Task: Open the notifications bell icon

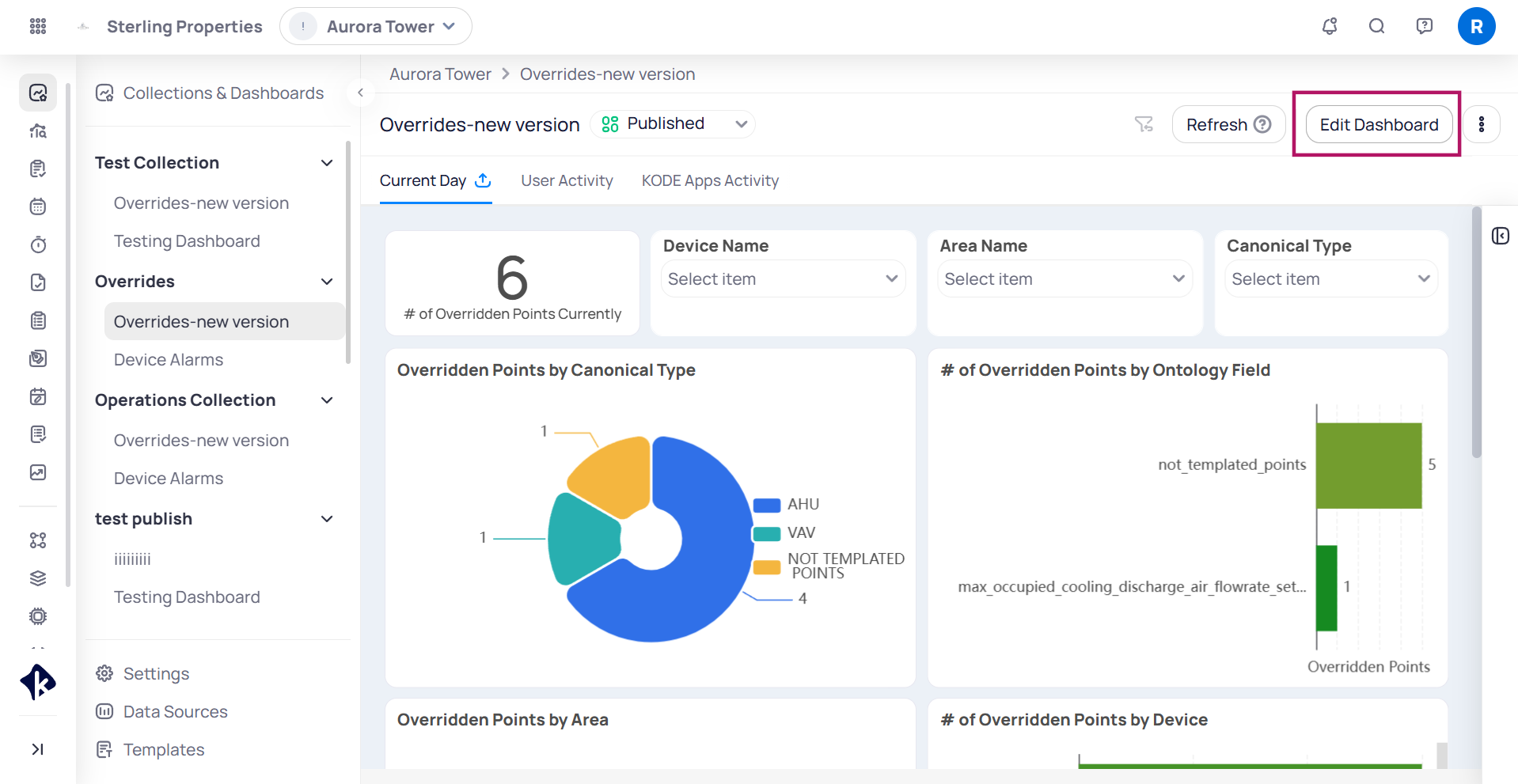Action: tap(1330, 26)
